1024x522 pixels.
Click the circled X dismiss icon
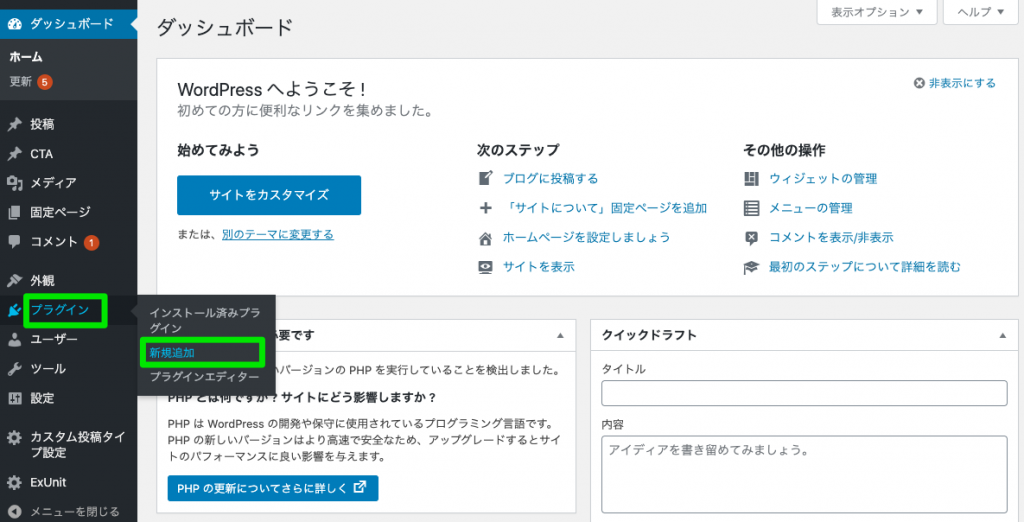point(920,83)
